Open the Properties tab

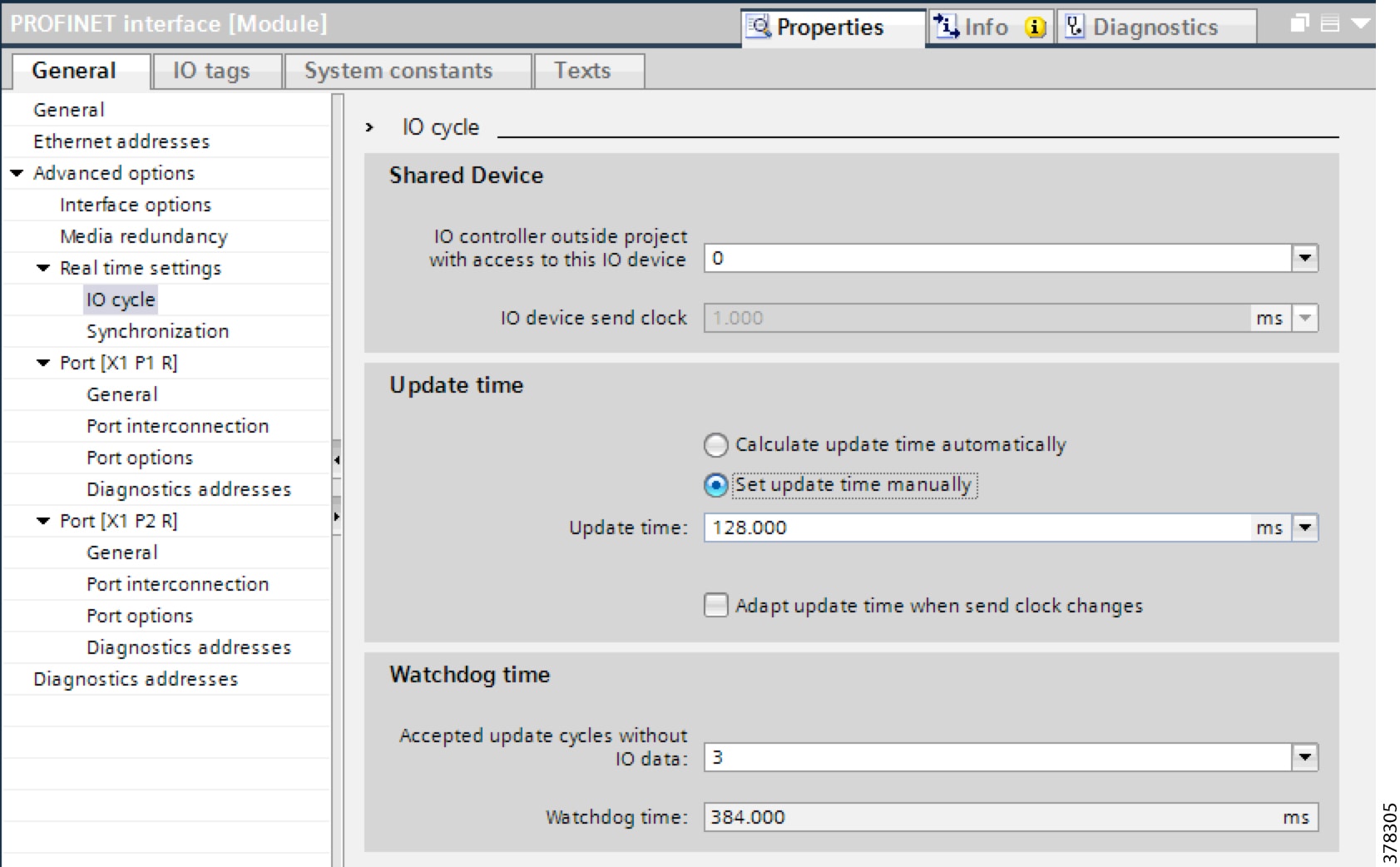point(832,27)
